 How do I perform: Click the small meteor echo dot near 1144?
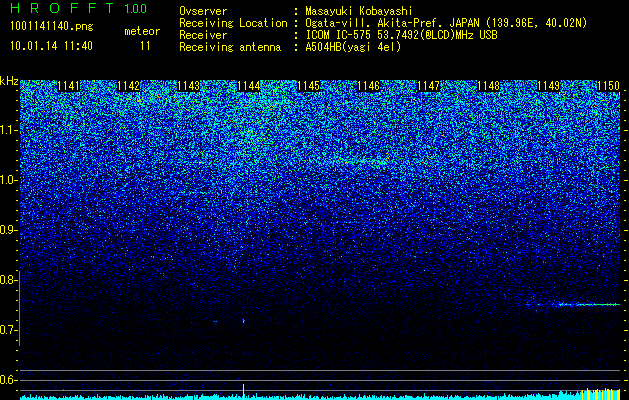(x=243, y=321)
